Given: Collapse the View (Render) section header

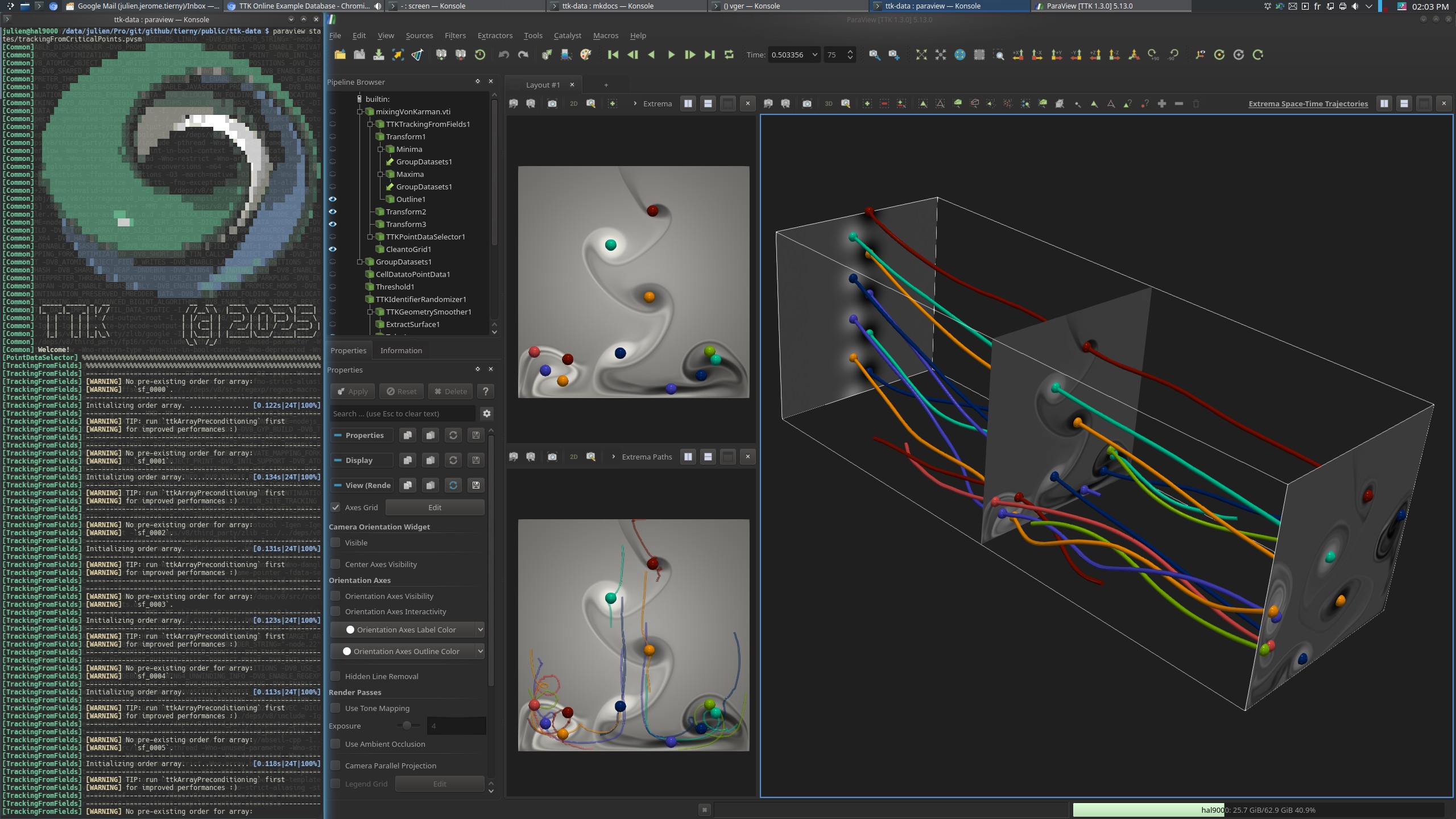Looking at the screenshot, I should click(362, 485).
